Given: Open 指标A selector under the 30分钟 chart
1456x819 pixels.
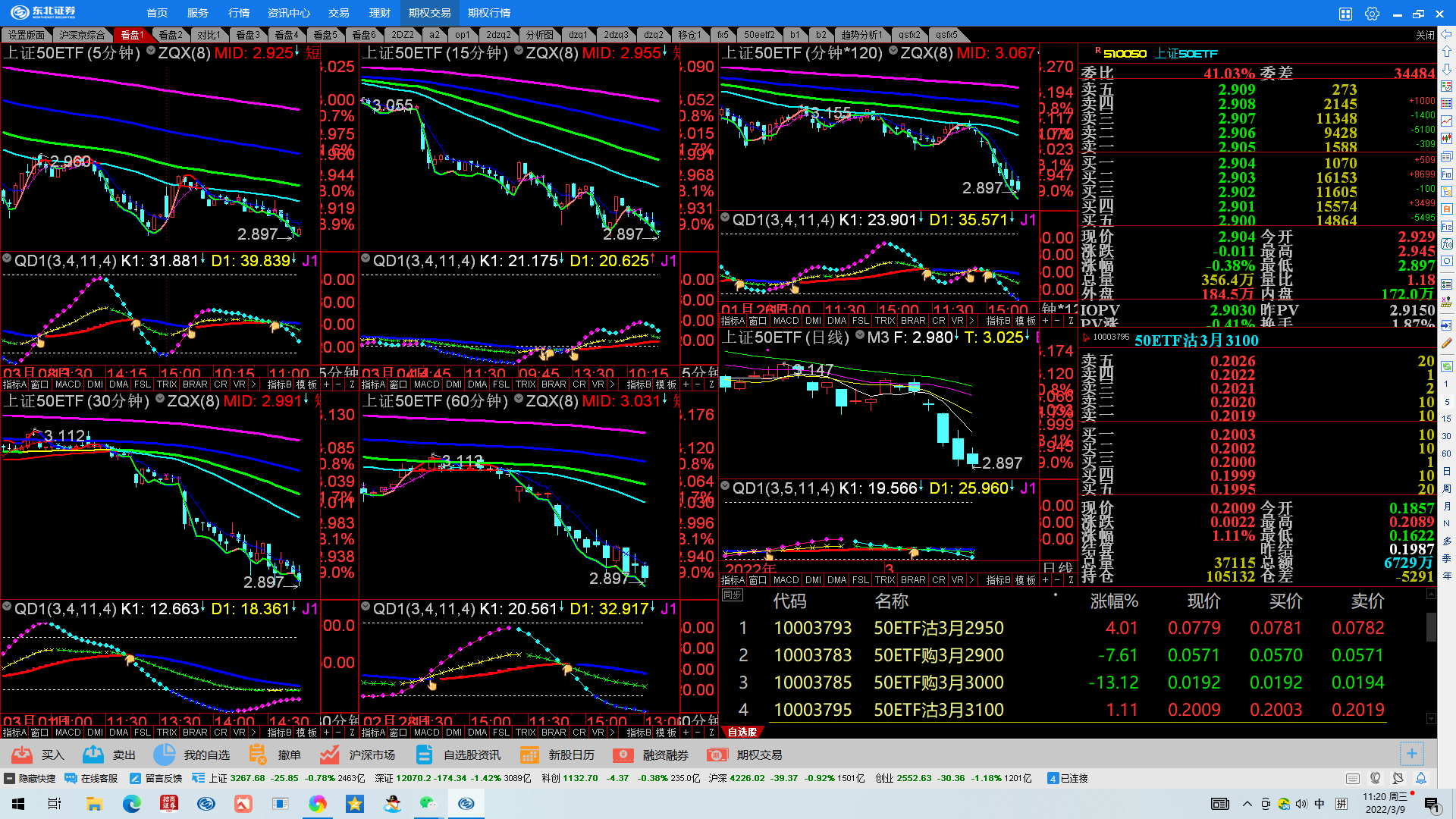Looking at the screenshot, I should [14, 733].
